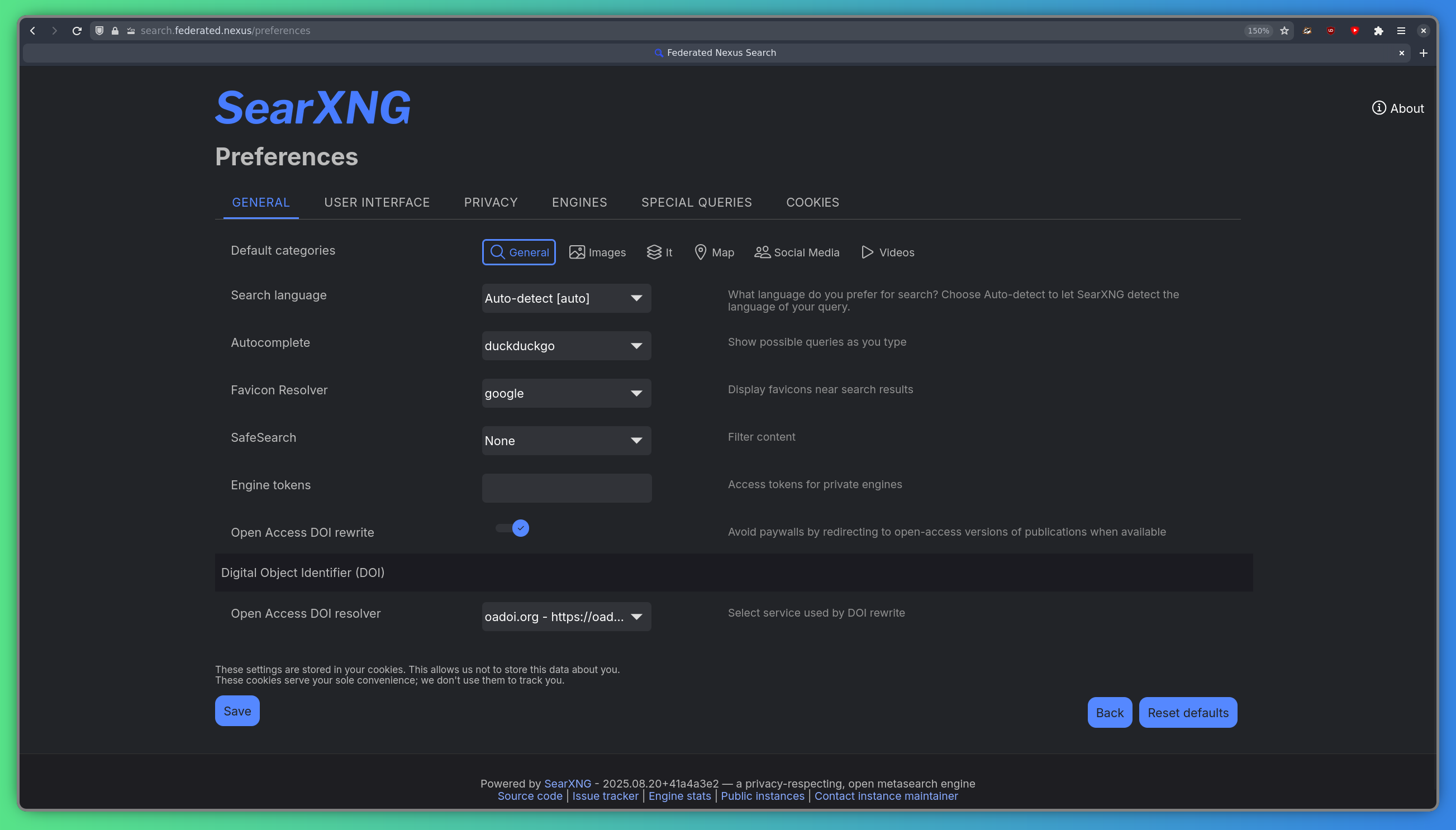Open the Issue tracker link
Image resolution: width=1456 pixels, height=830 pixels.
pos(605,796)
